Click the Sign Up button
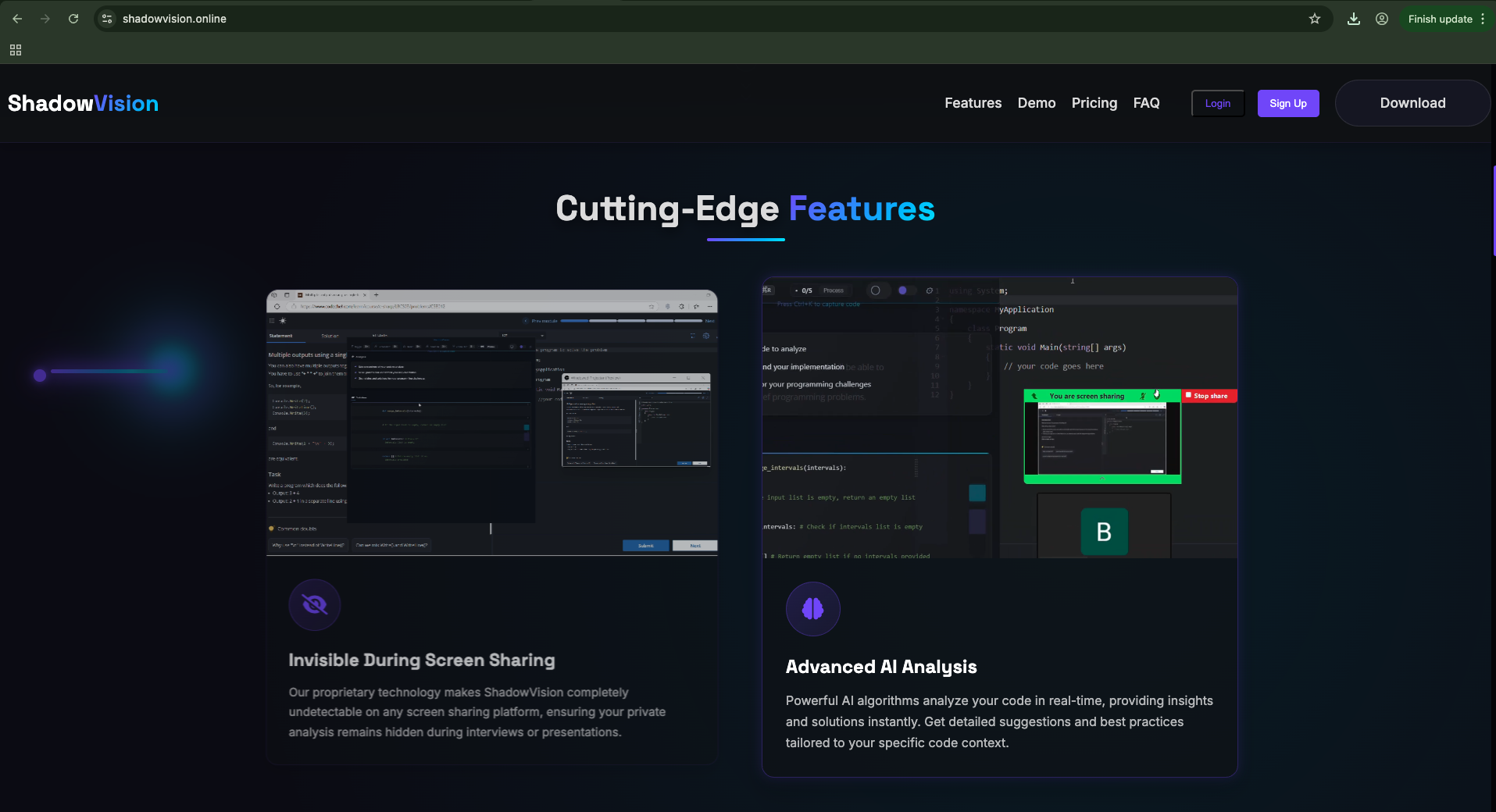 [1288, 103]
